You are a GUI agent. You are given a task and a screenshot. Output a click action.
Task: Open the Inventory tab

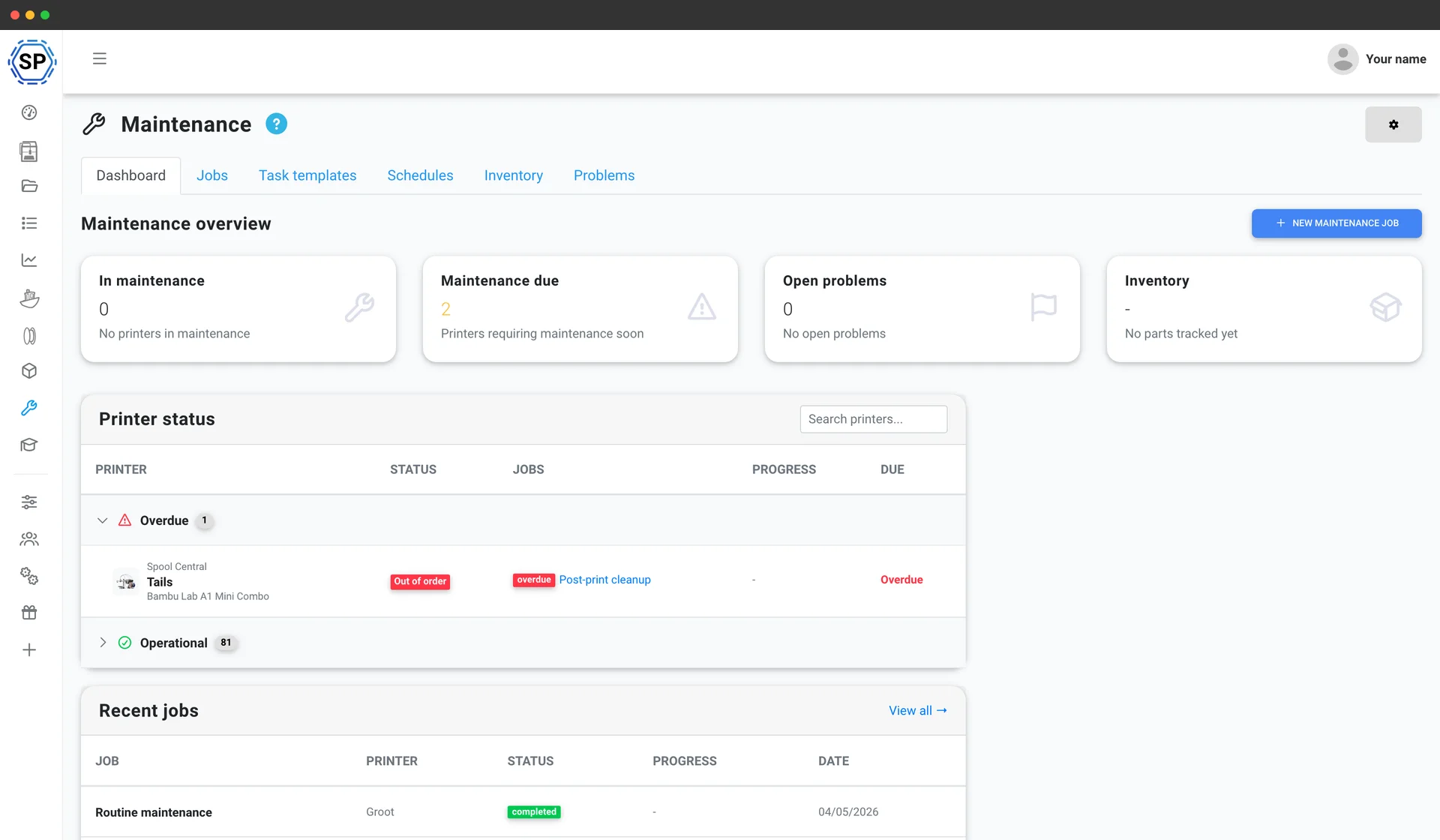(x=513, y=175)
